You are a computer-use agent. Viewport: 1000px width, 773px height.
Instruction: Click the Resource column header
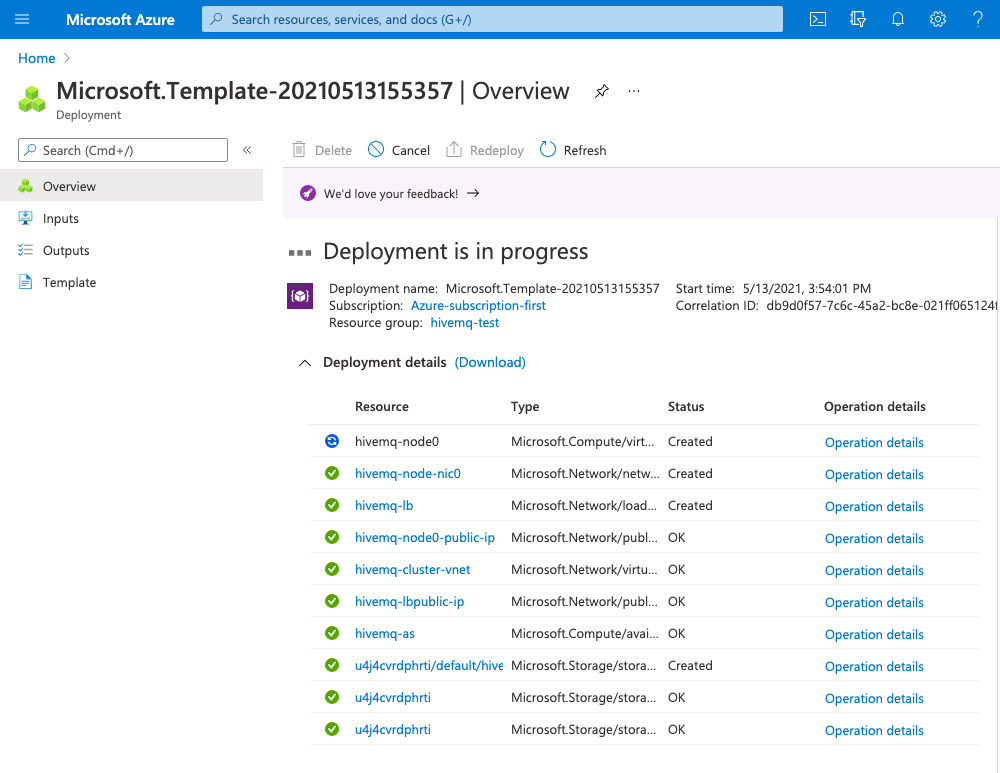381,407
